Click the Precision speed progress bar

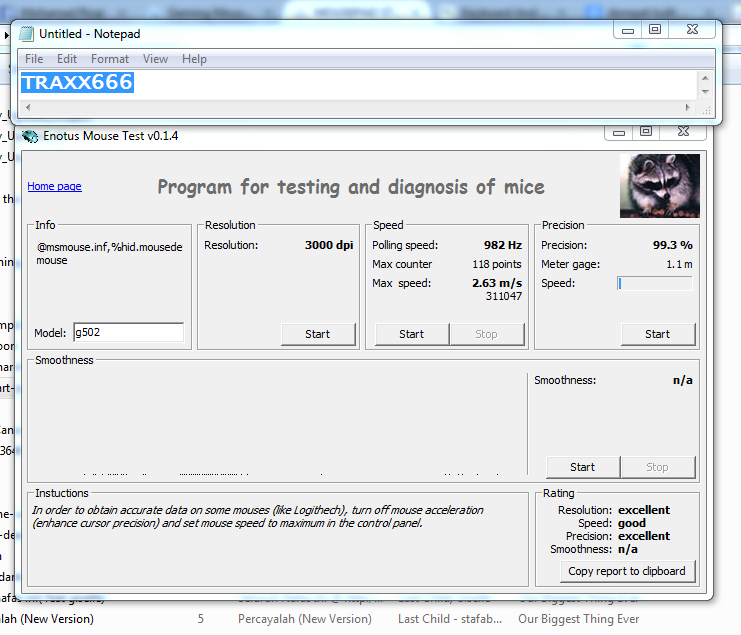(655, 283)
